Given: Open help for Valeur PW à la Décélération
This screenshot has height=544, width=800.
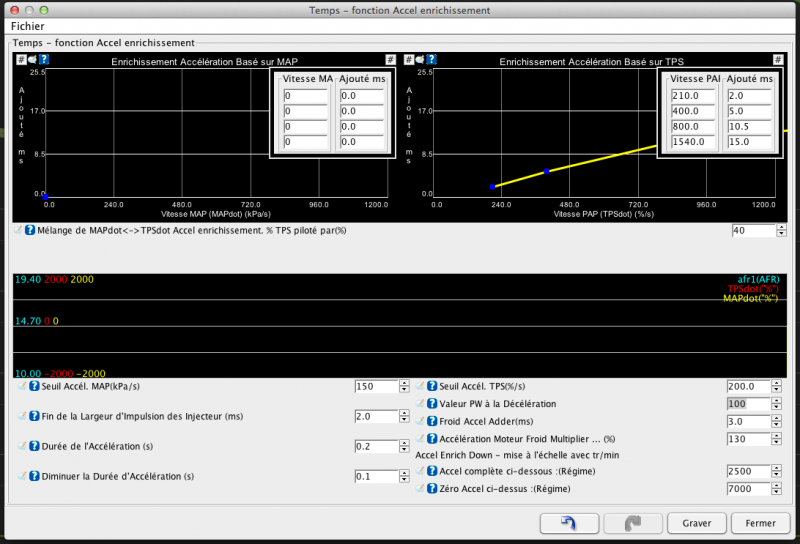Looking at the screenshot, I should (x=432, y=403).
